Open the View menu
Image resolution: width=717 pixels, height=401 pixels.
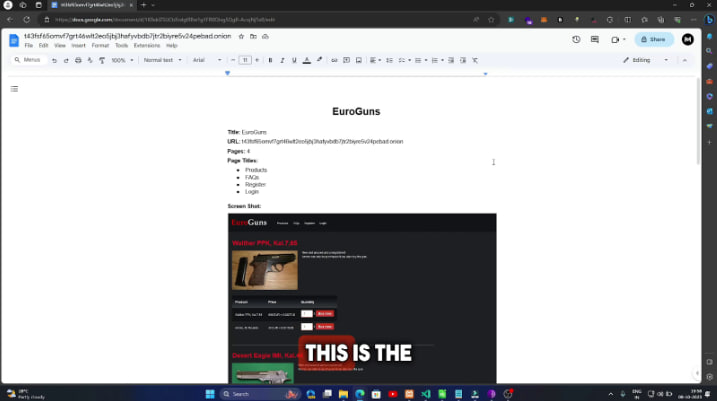click(60, 46)
